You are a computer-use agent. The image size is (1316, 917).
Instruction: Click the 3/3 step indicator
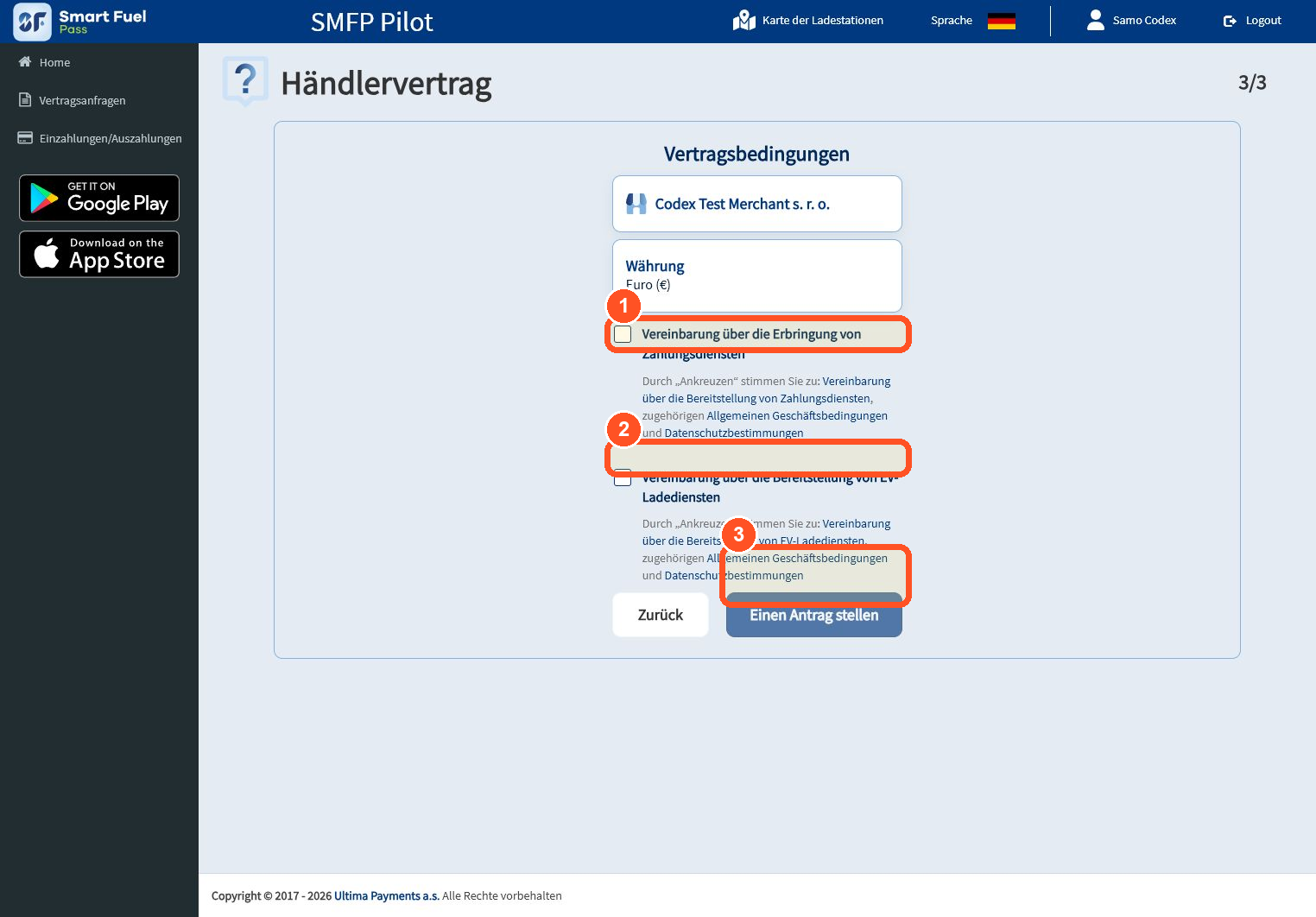coord(1252,82)
